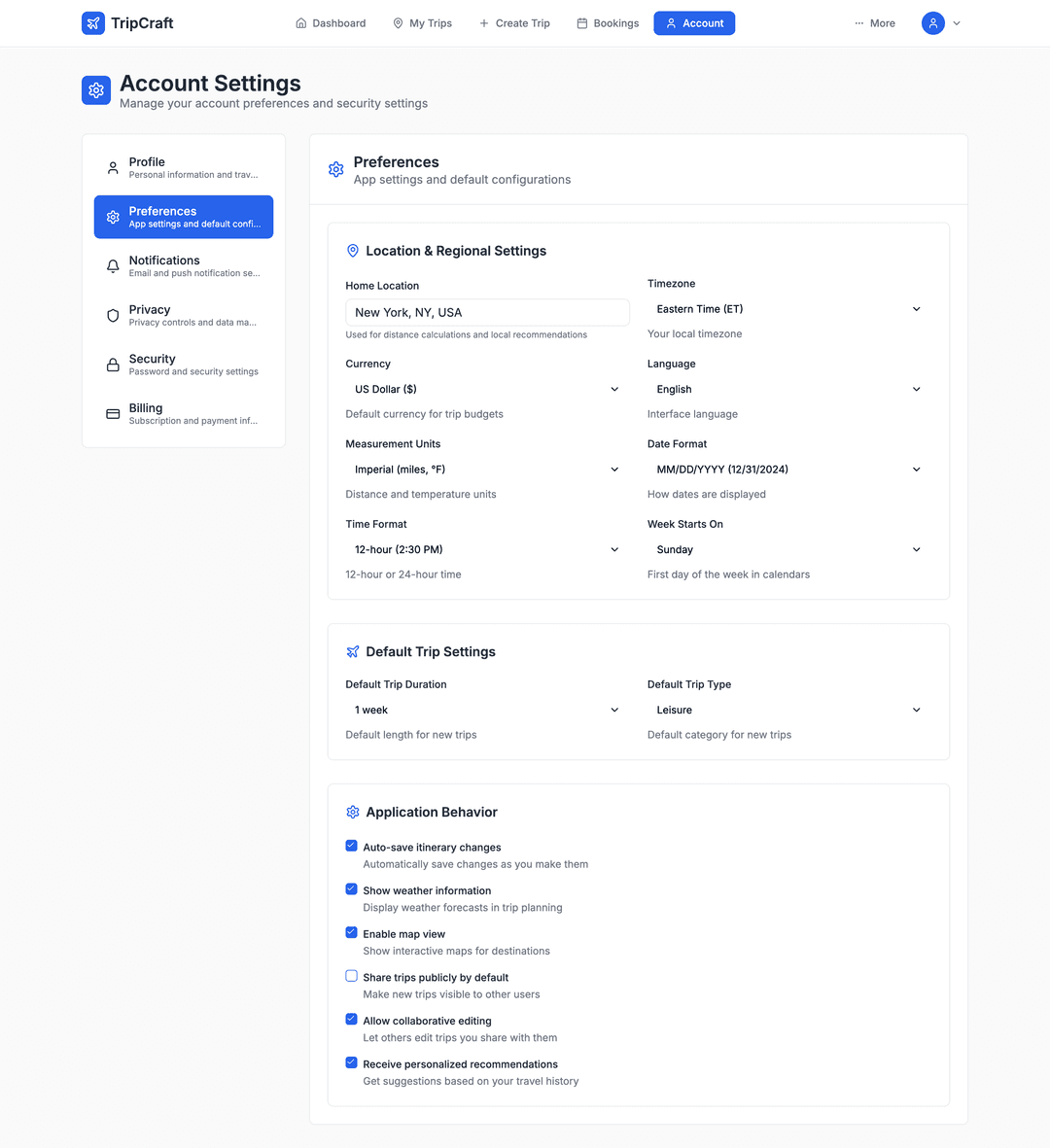Enable Share trips publicly by default
This screenshot has height=1148, width=1050.
(351, 975)
